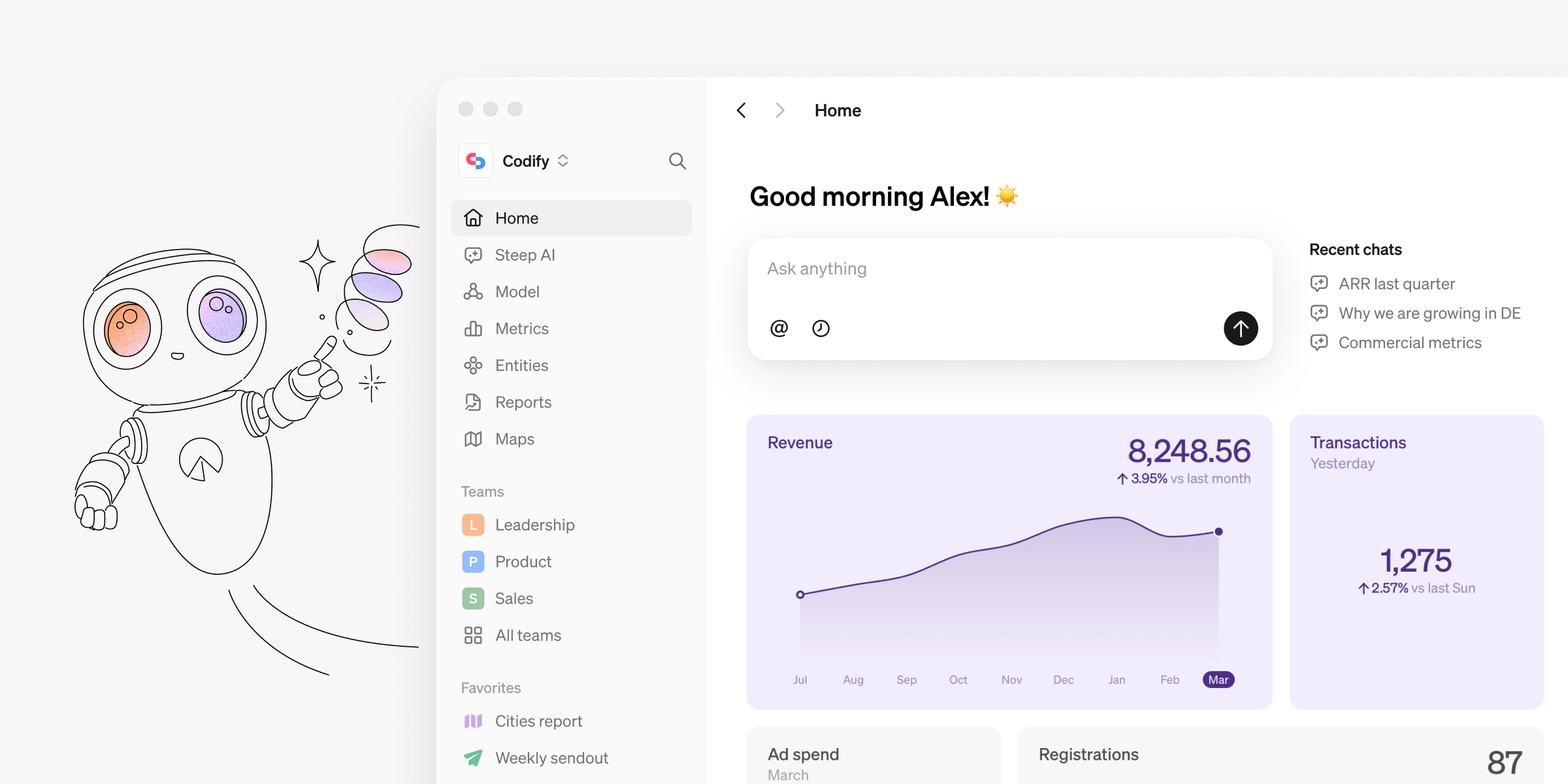Click the search magnifier icon in sidebar
The height and width of the screenshot is (784, 1568).
(678, 161)
